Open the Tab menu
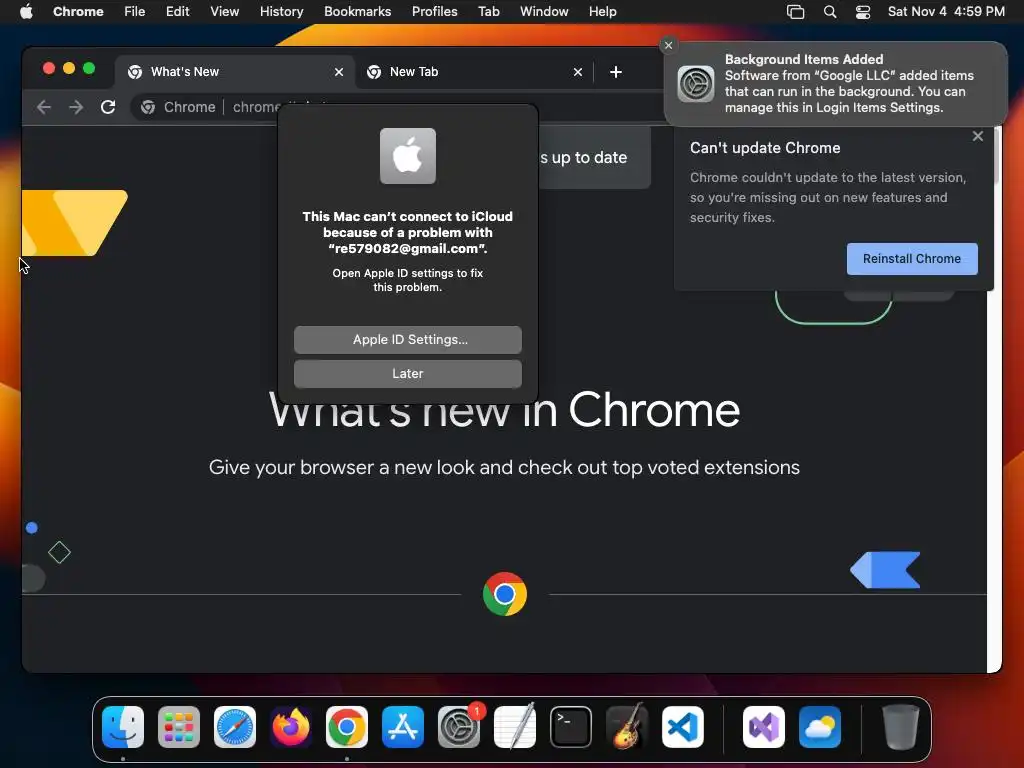This screenshot has height=768, width=1024. point(488,12)
